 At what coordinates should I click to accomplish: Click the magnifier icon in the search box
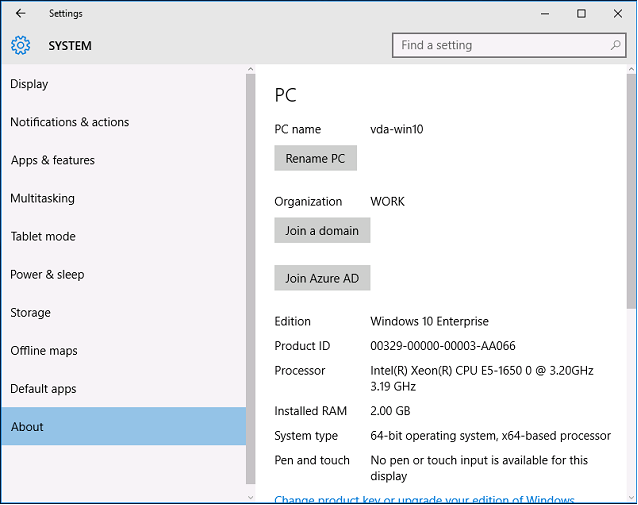pyautogui.click(x=616, y=46)
